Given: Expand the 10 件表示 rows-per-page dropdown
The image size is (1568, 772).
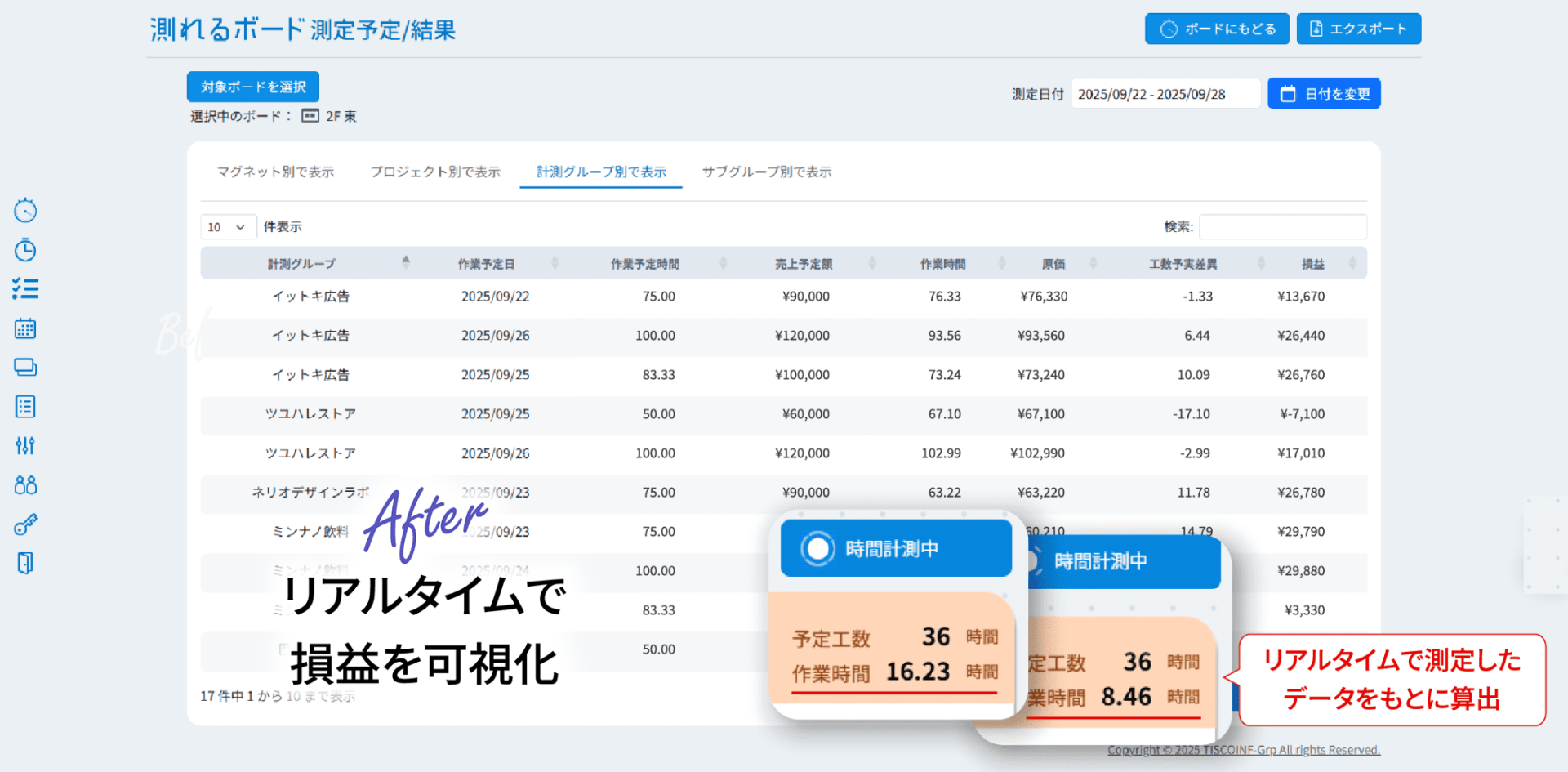Looking at the screenshot, I should point(228,227).
